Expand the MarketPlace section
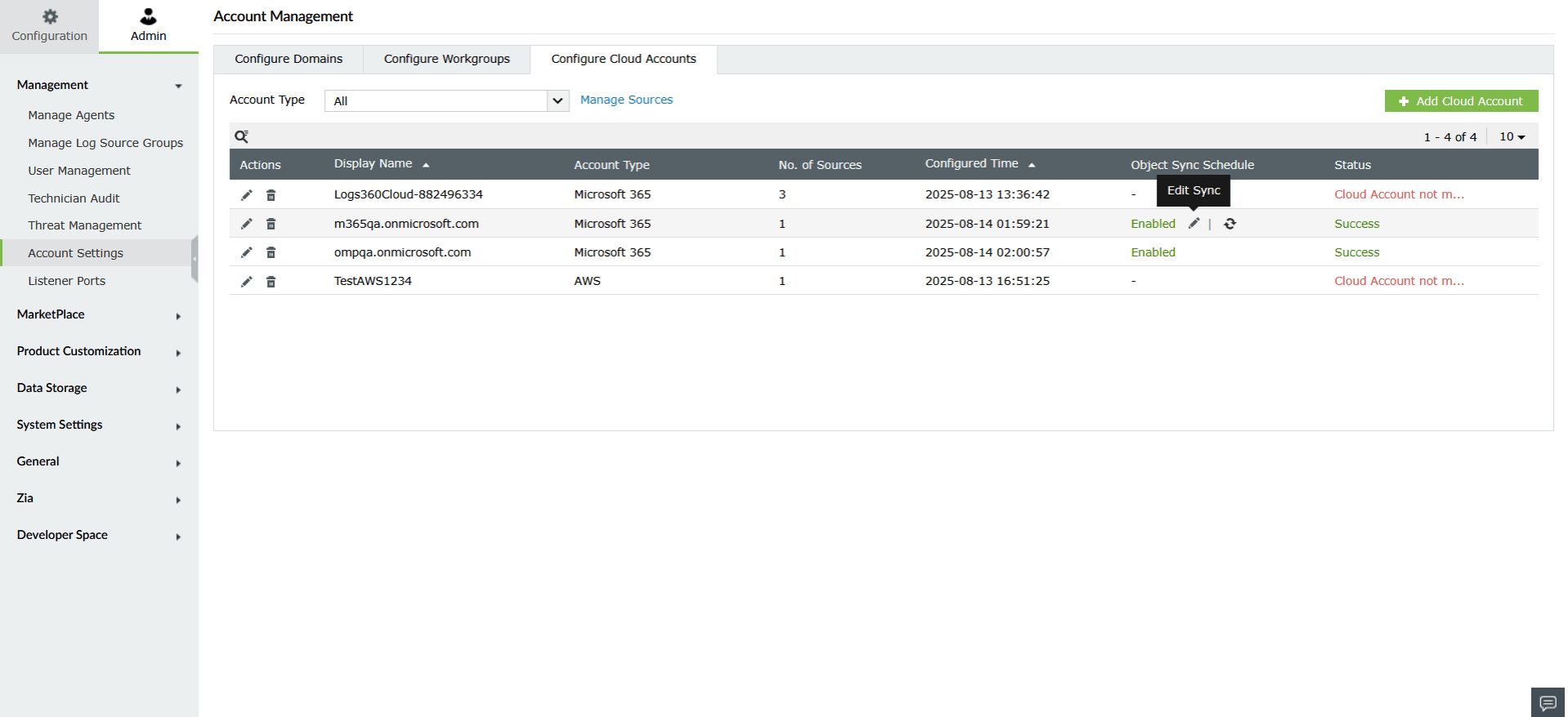Image resolution: width=1568 pixels, height=717 pixels. tap(99, 314)
